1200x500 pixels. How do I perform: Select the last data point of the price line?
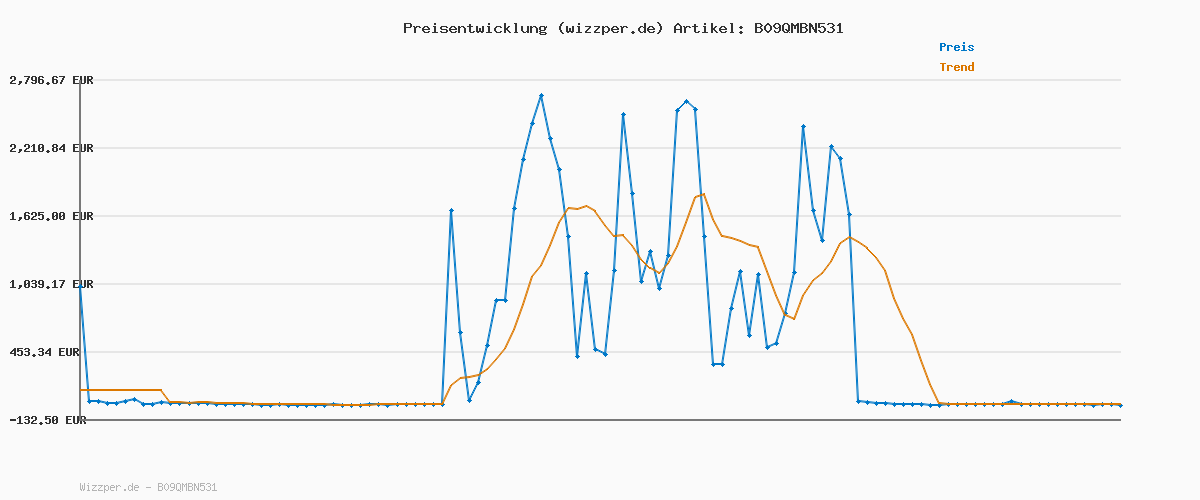point(1120,405)
